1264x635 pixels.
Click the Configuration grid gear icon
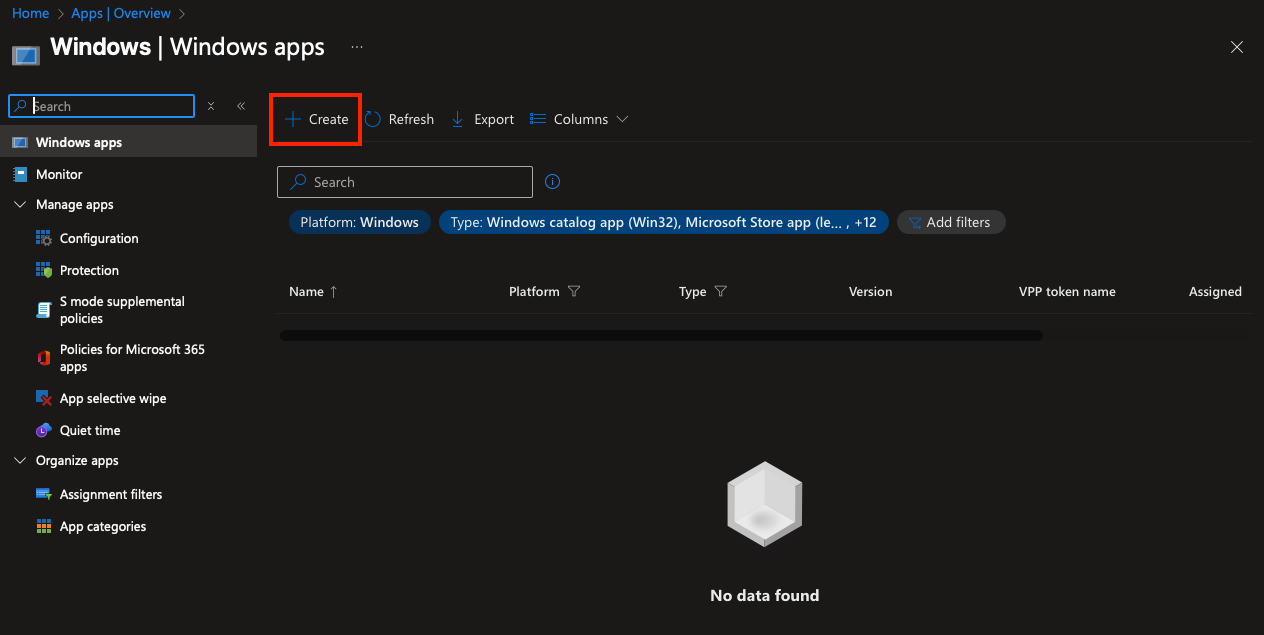tap(44, 238)
